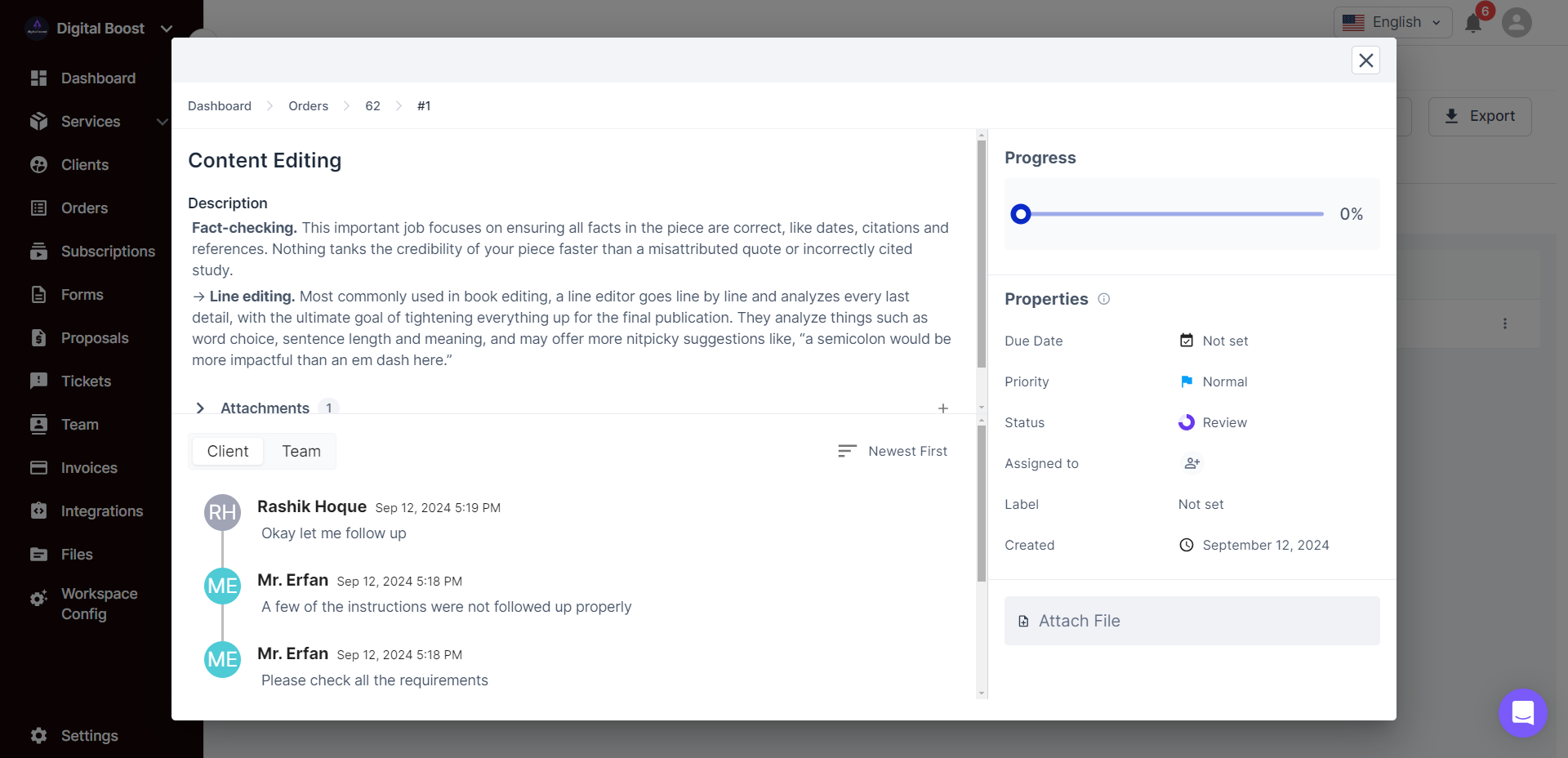
Task: Open the Orders breadcrumb link
Action: click(x=308, y=105)
